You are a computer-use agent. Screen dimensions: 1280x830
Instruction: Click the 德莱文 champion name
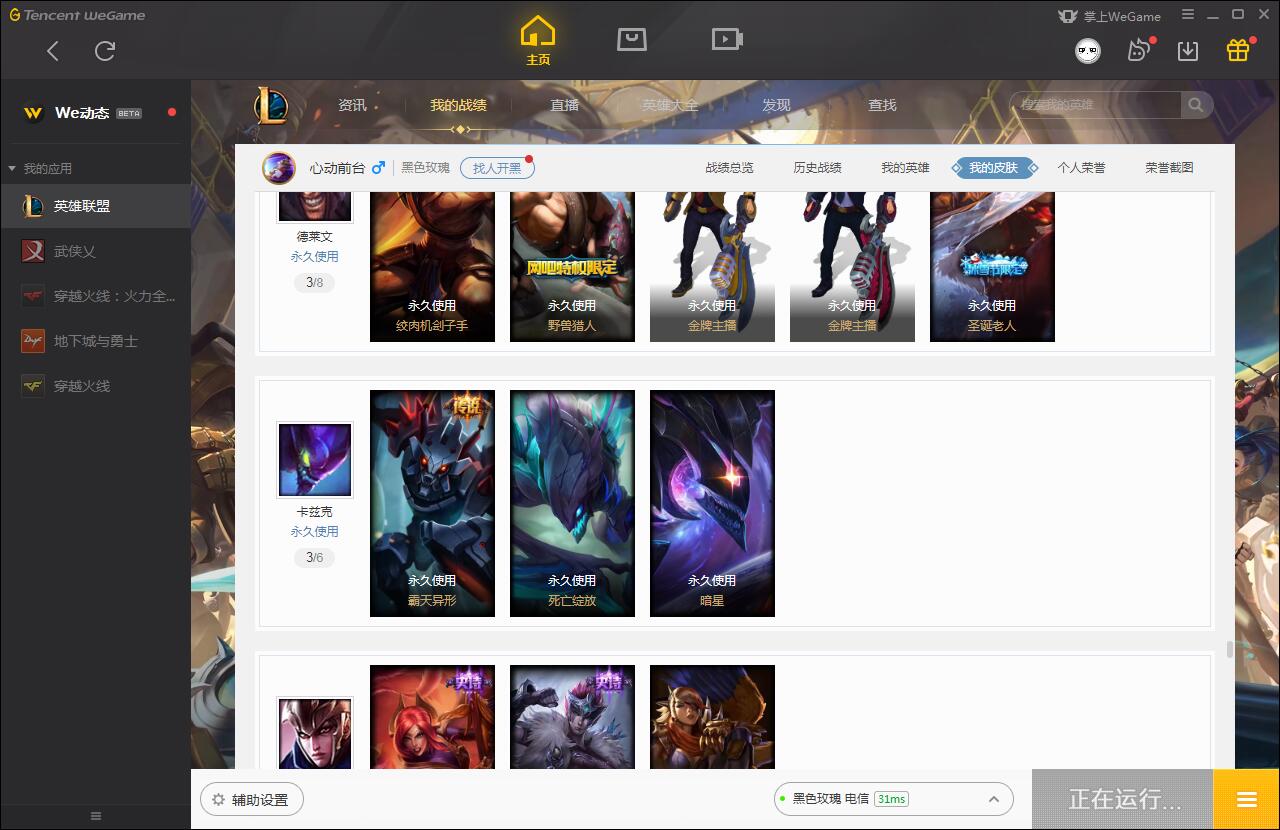pos(315,237)
